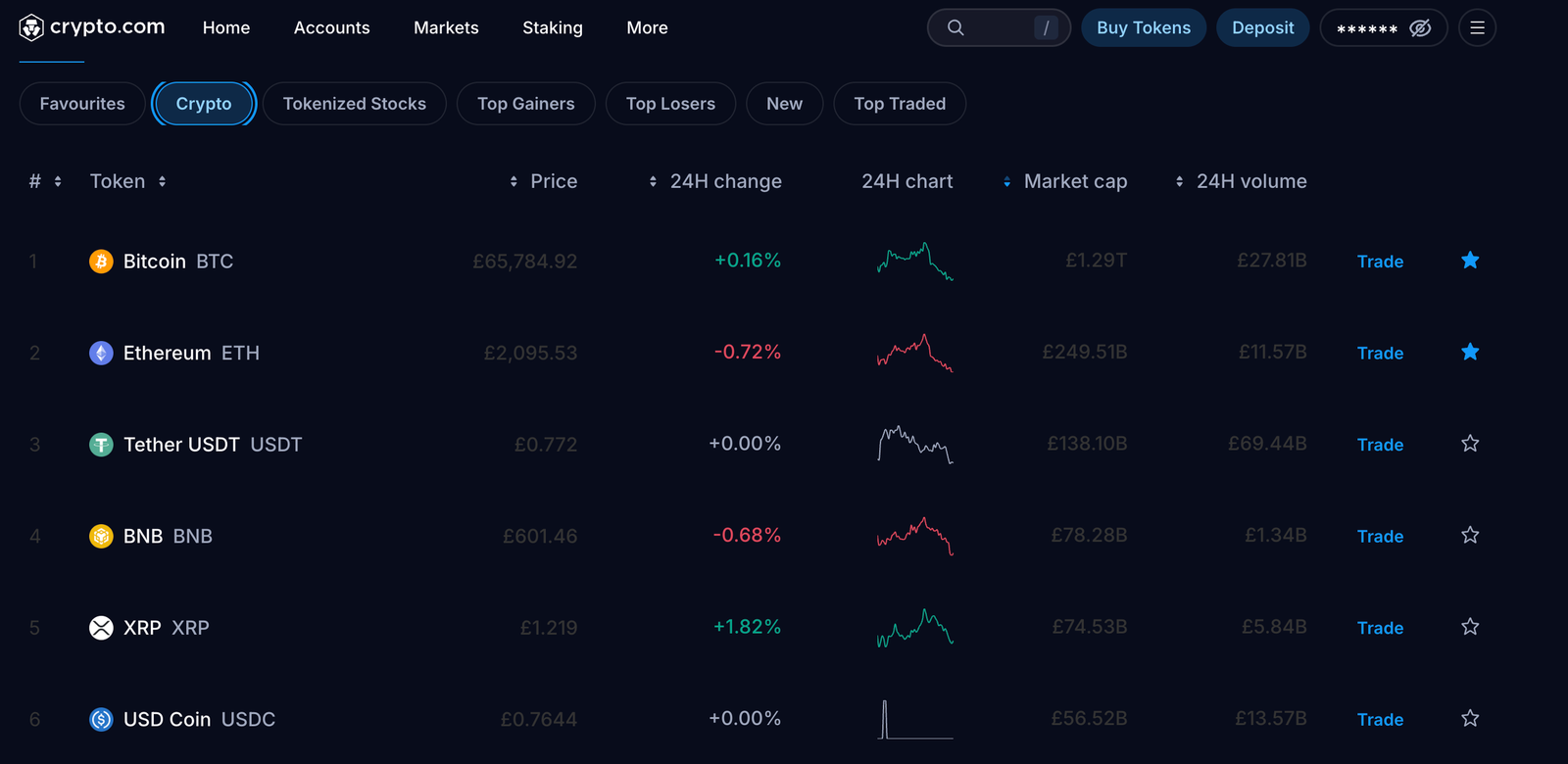Click the crypto.com logo

tap(92, 27)
